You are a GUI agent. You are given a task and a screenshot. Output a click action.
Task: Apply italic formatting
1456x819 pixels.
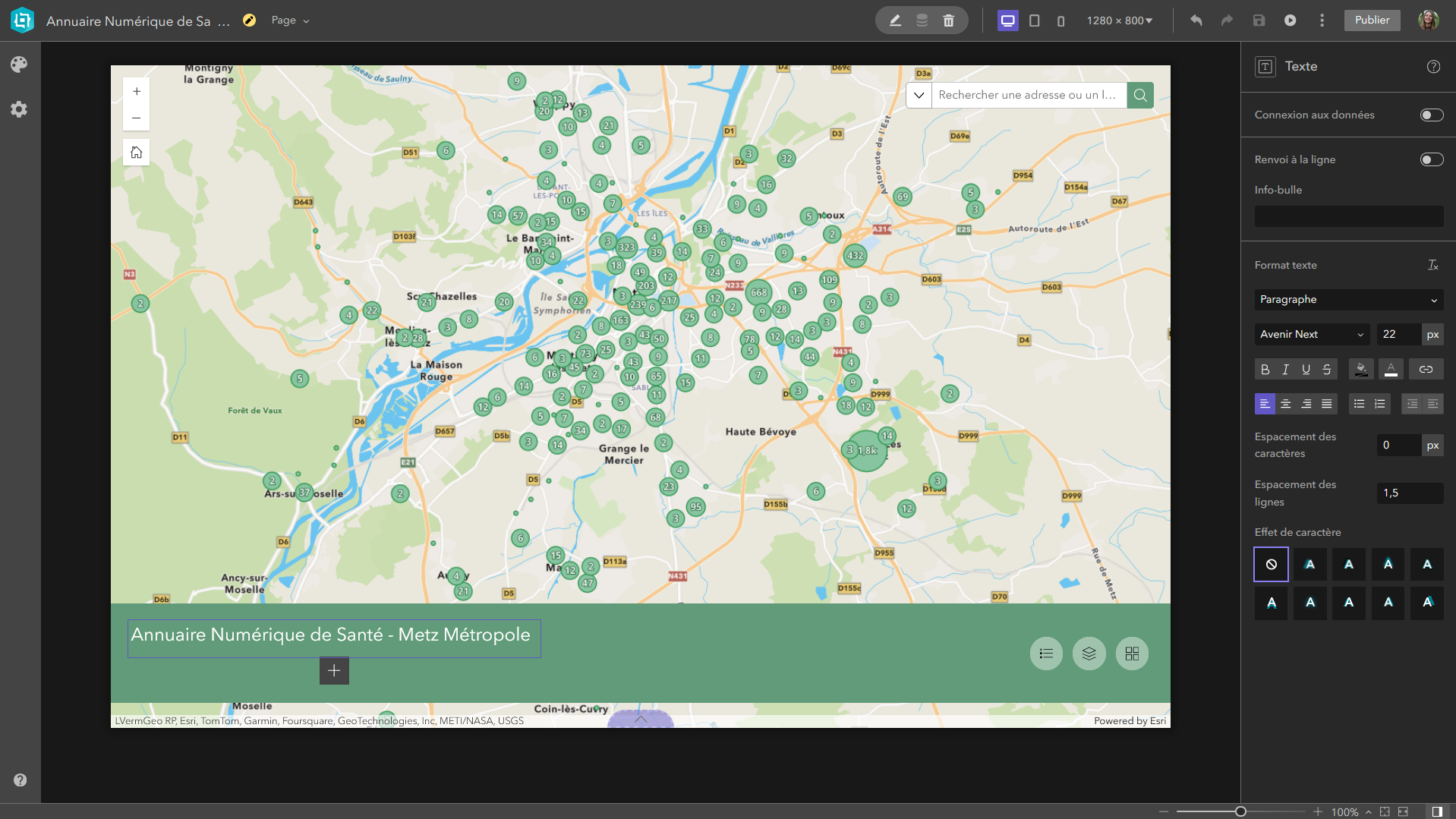[x=1285, y=370]
